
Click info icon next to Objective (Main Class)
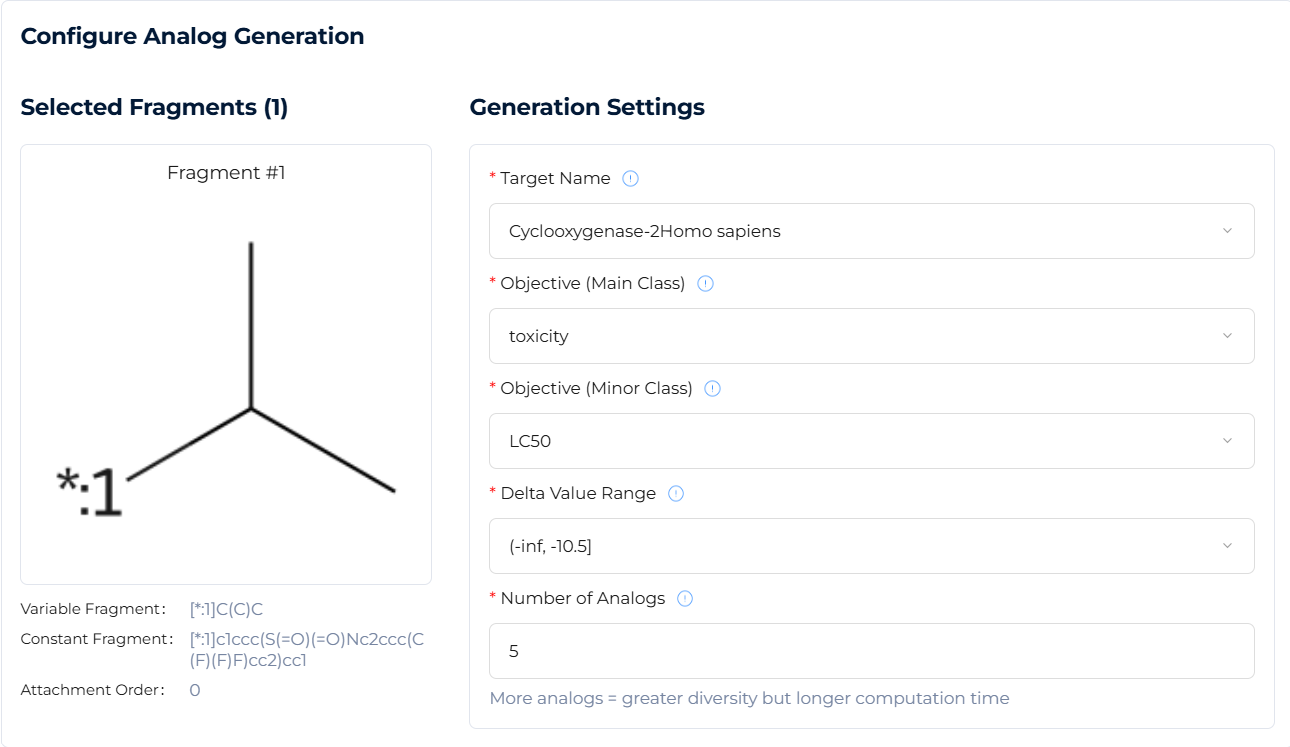click(x=705, y=284)
